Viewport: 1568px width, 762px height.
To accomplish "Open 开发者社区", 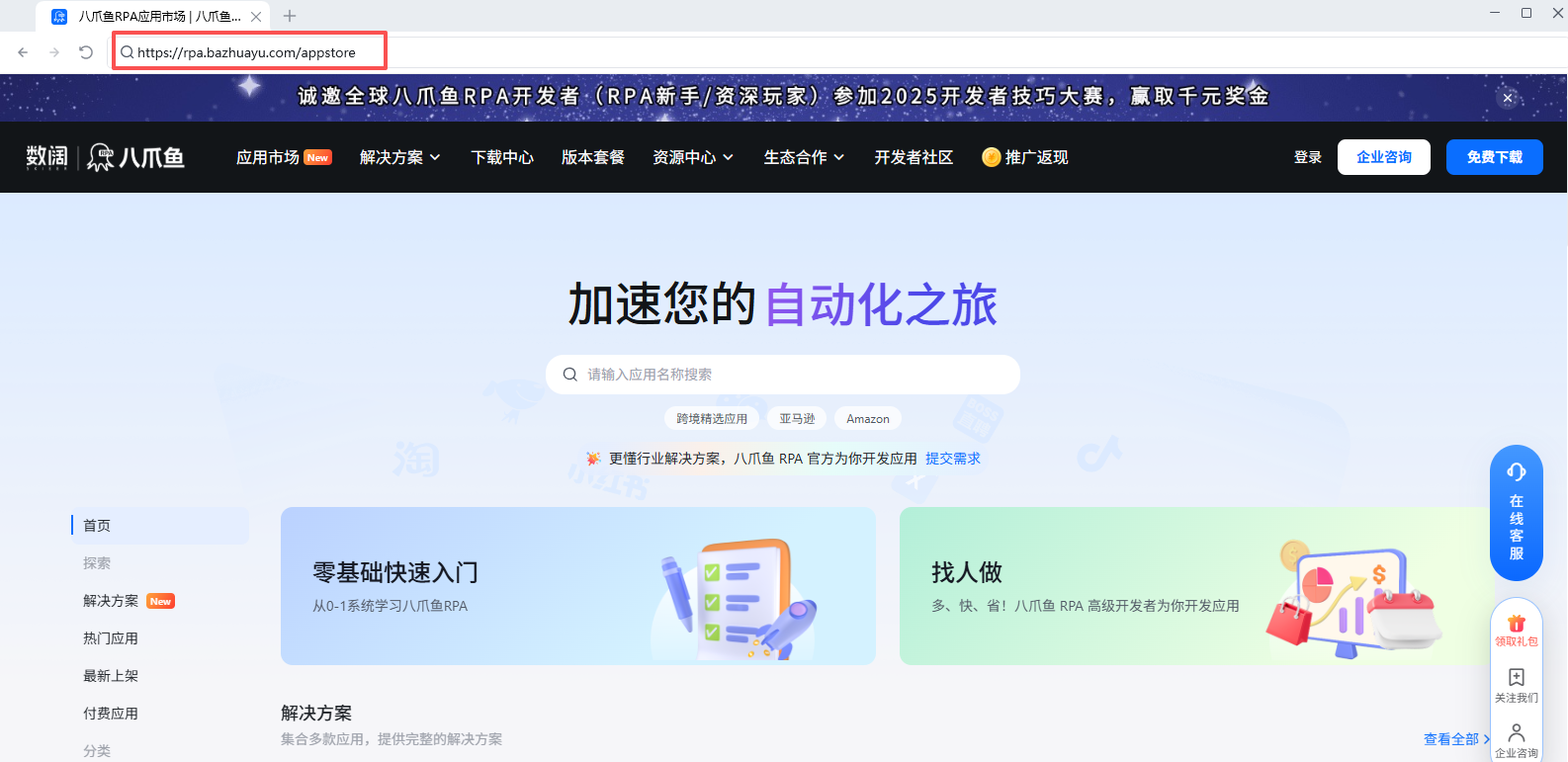I will 914,157.
